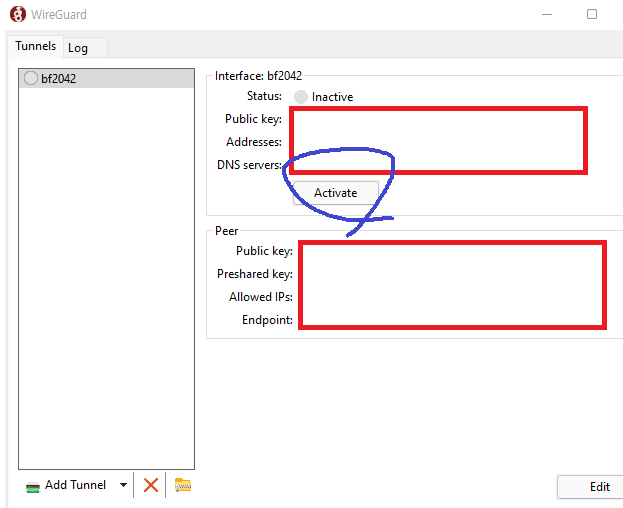Image resolution: width=623 pixels, height=508 pixels.
Task: Maximize the WireGuard window
Action: (592, 14)
